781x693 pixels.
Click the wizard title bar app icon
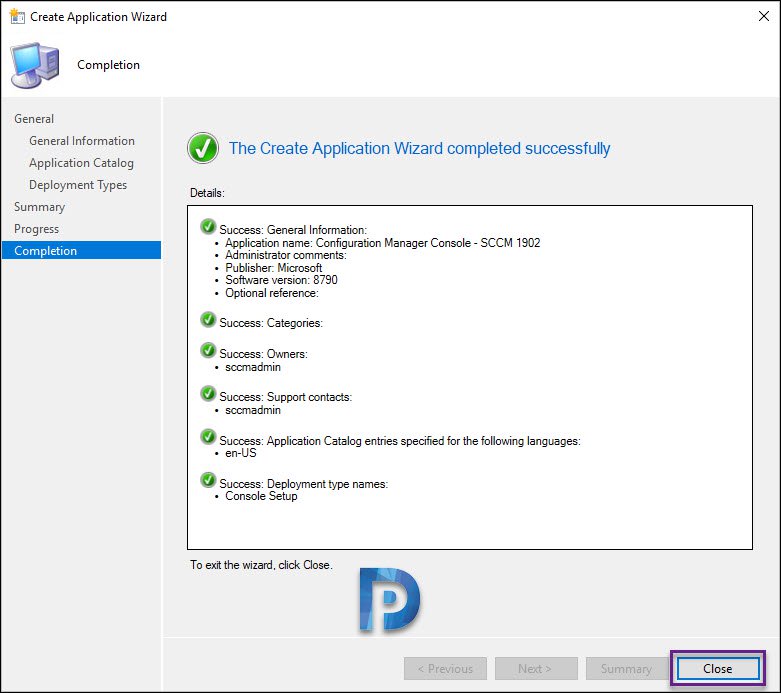tap(17, 16)
